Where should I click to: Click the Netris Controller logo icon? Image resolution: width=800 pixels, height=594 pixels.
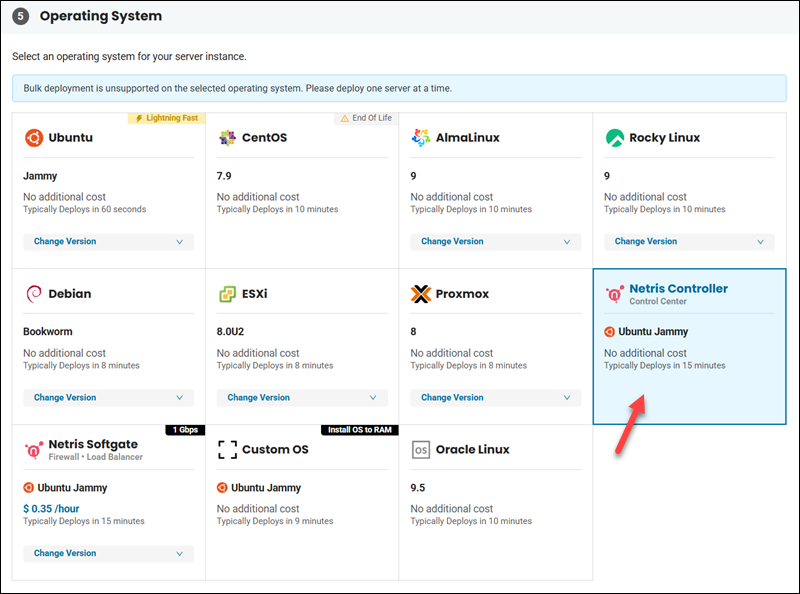[615, 294]
